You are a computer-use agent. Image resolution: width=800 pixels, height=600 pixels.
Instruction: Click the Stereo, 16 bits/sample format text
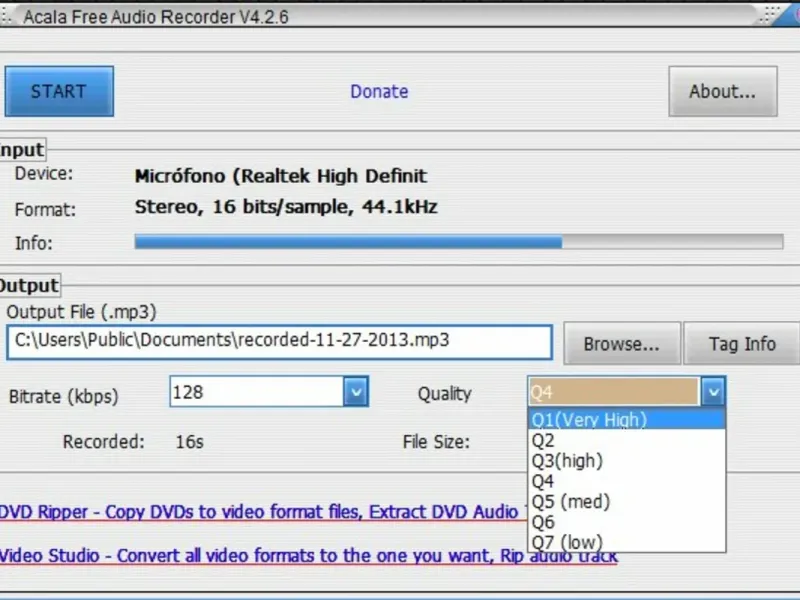pos(286,207)
